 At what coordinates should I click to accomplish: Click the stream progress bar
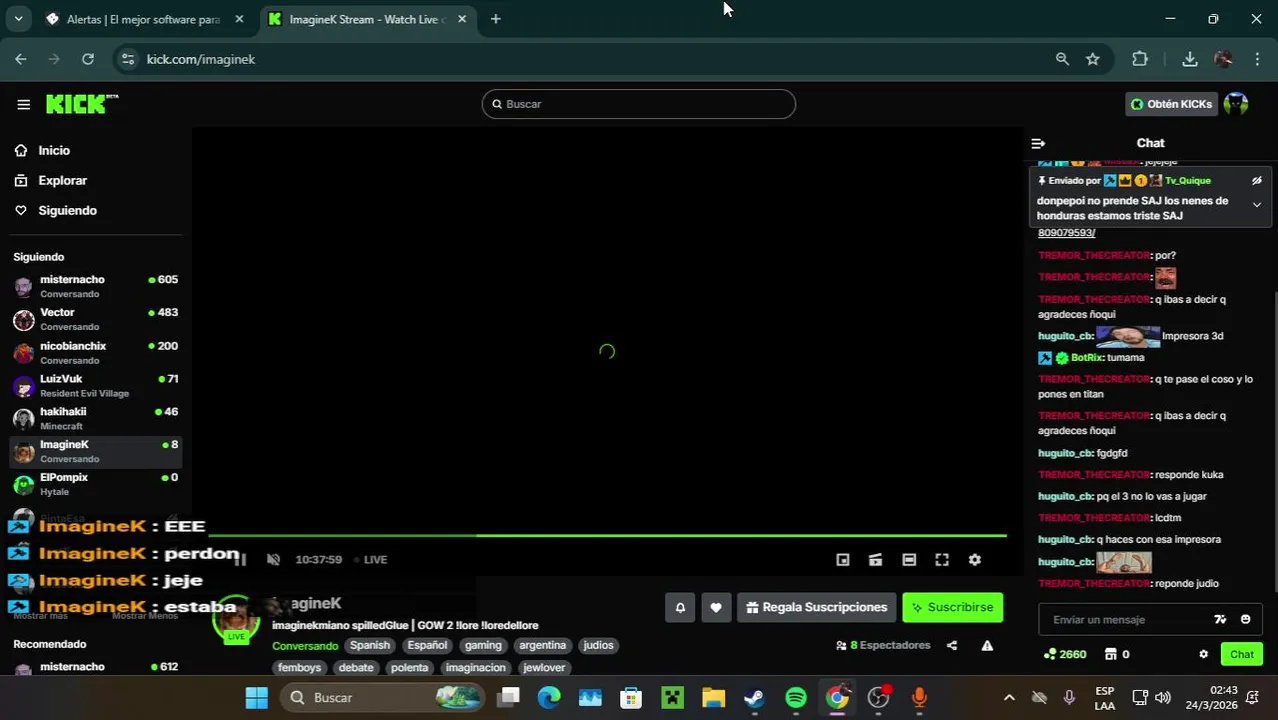(x=607, y=536)
